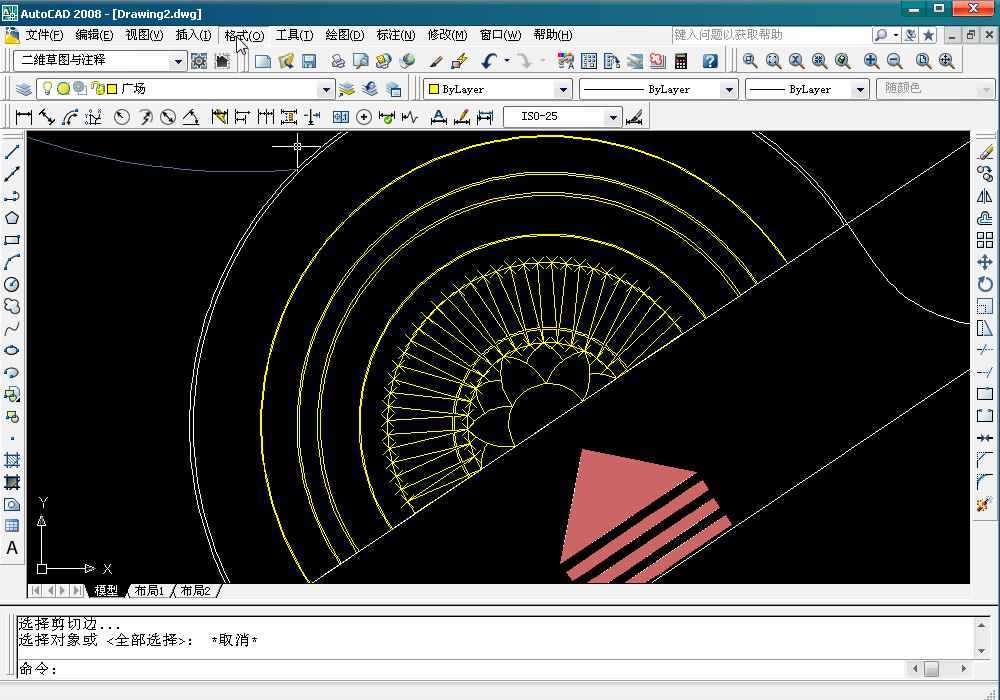Switch to the 布局1 tab

[x=149, y=591]
